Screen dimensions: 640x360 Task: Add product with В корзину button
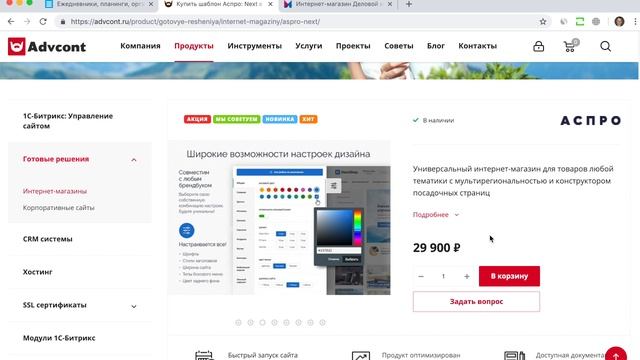tap(509, 276)
